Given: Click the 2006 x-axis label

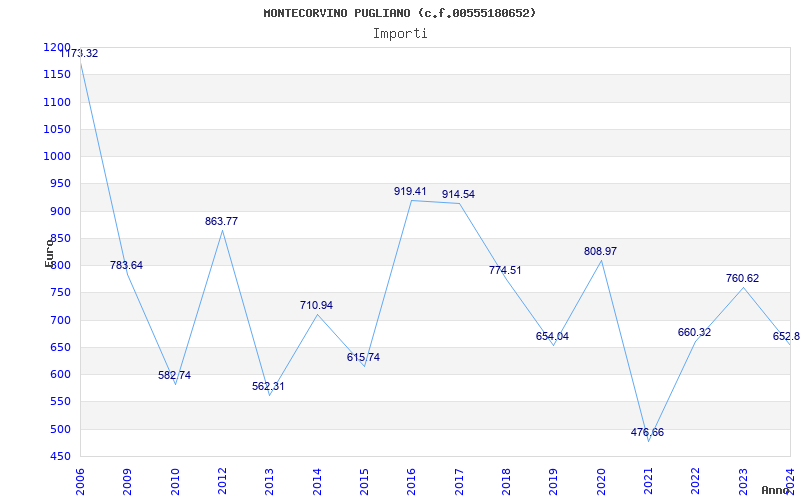Looking at the screenshot, I should pyautogui.click(x=80, y=481).
